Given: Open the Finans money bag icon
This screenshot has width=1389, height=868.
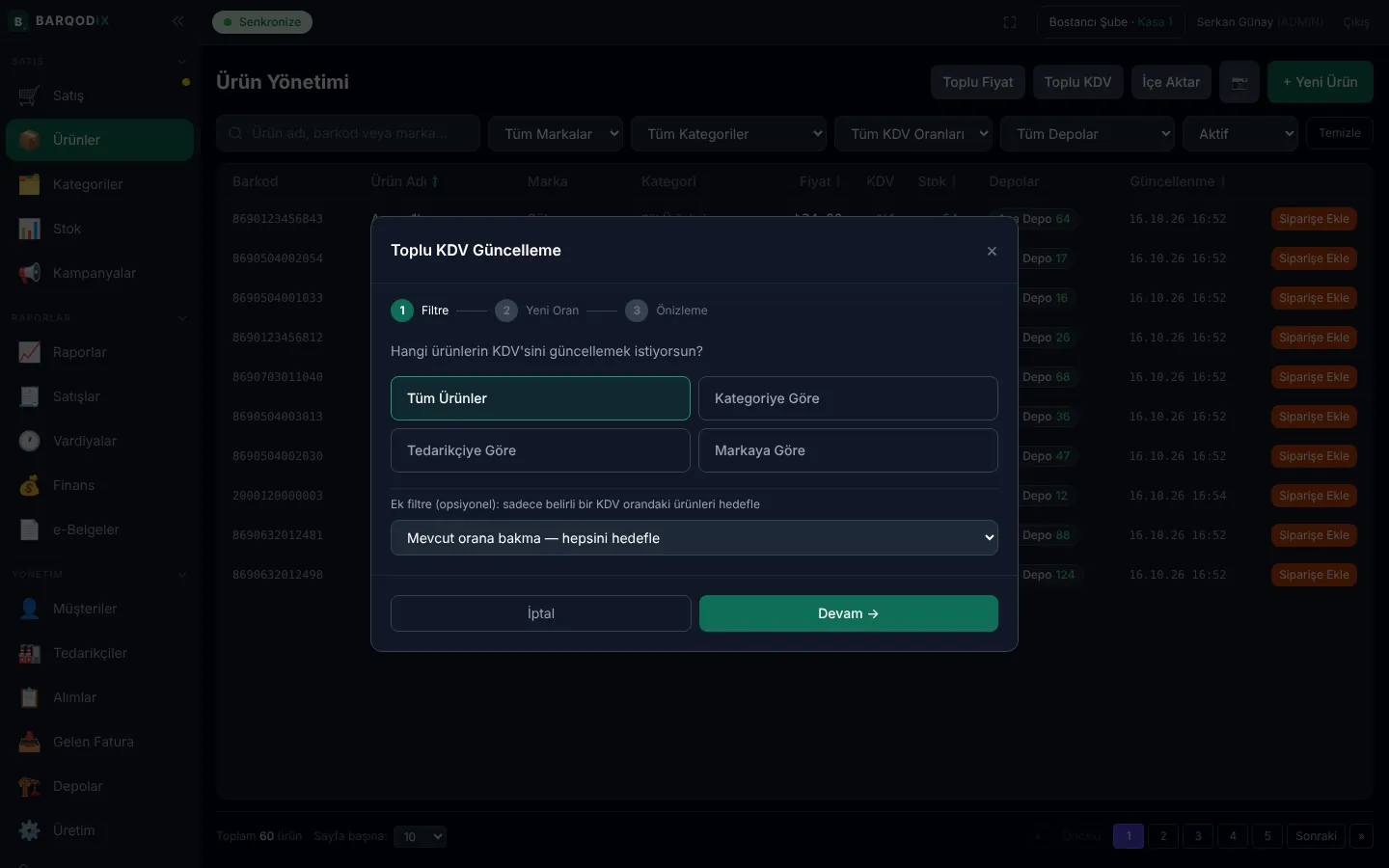Looking at the screenshot, I should 30,485.
